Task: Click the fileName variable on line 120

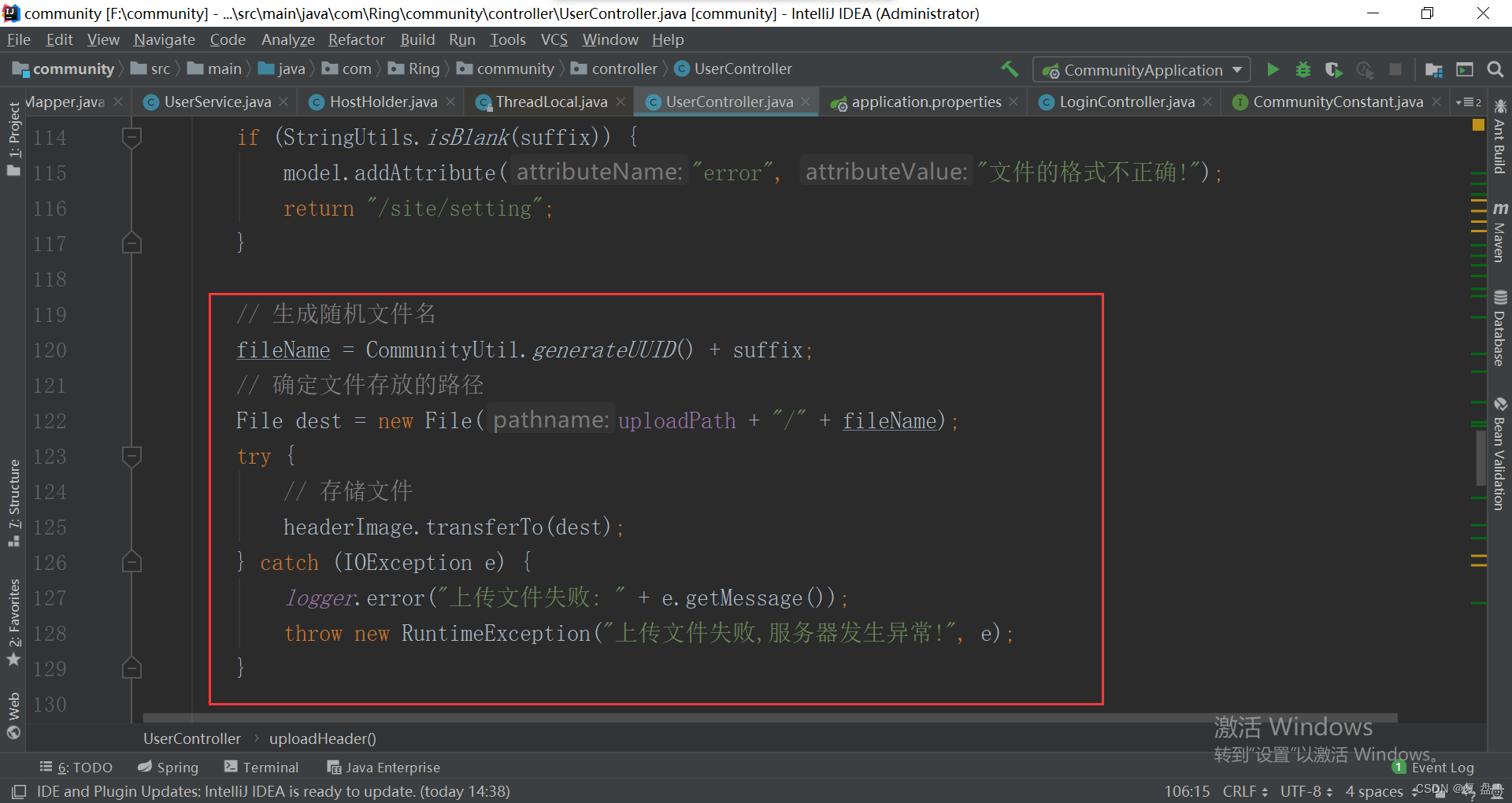Action: (x=283, y=350)
